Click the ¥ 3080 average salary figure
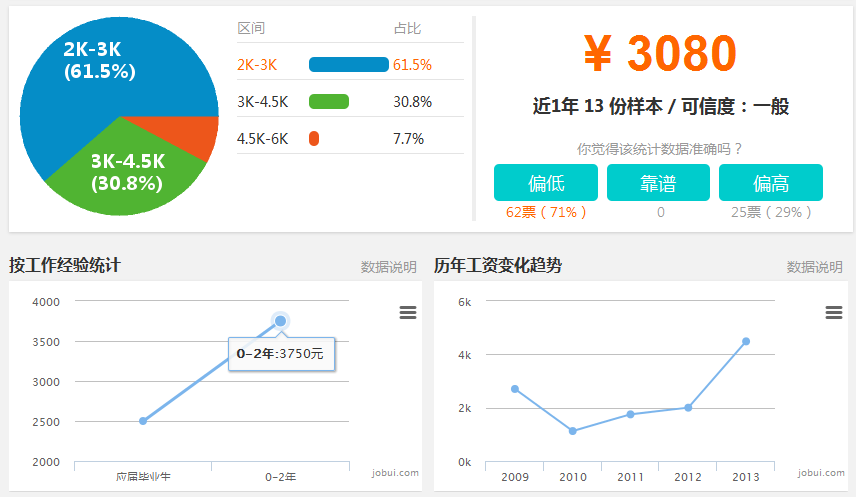 click(x=660, y=53)
